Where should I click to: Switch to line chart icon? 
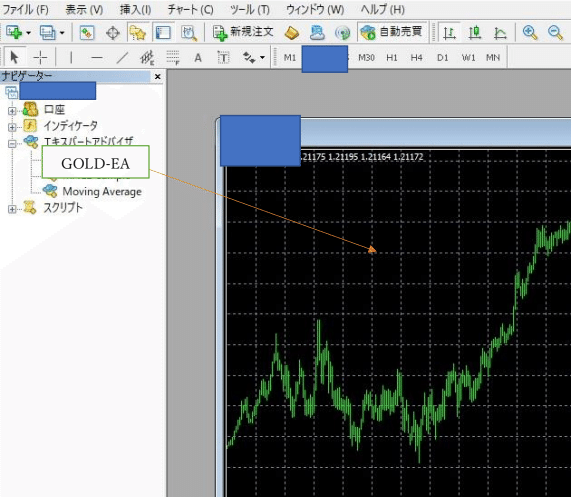click(x=500, y=33)
